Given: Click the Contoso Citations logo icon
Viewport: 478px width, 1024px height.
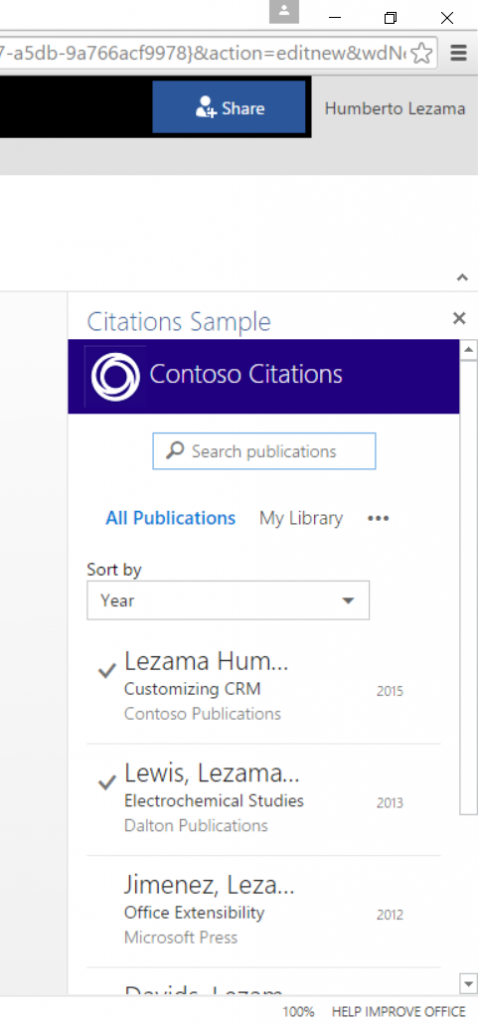Looking at the screenshot, I should click(116, 376).
